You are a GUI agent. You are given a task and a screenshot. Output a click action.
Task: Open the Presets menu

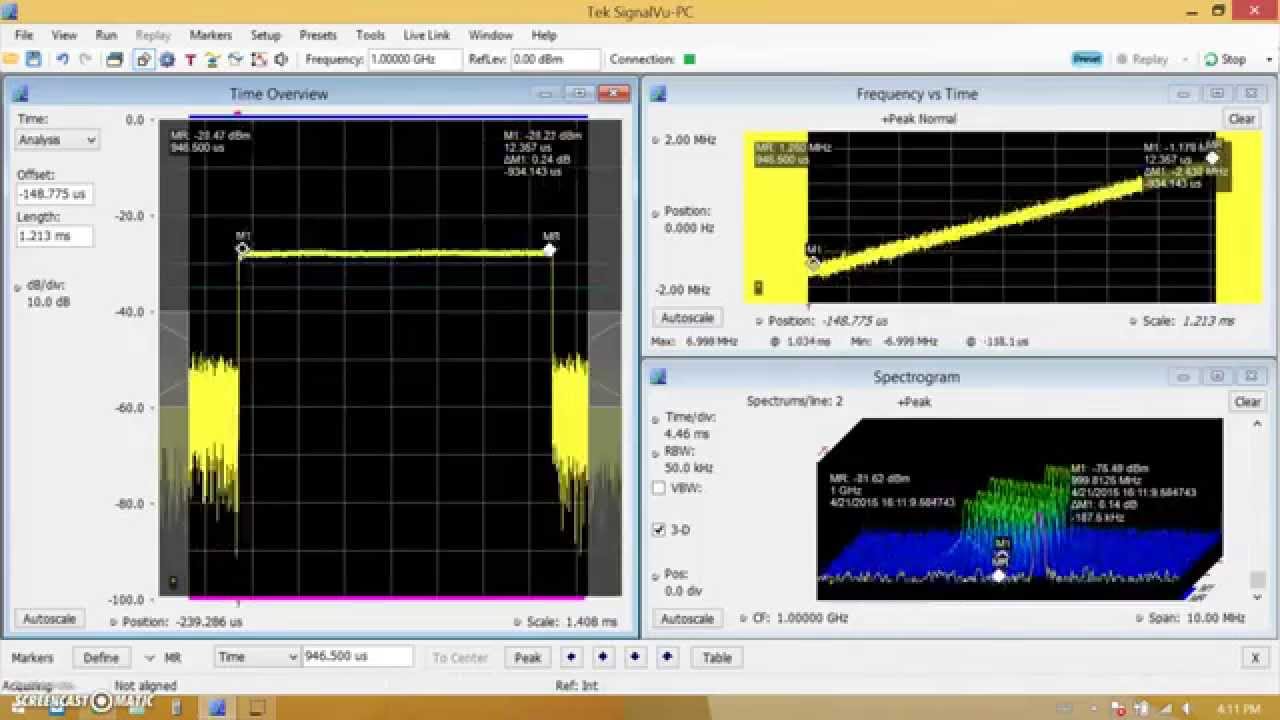pos(318,35)
